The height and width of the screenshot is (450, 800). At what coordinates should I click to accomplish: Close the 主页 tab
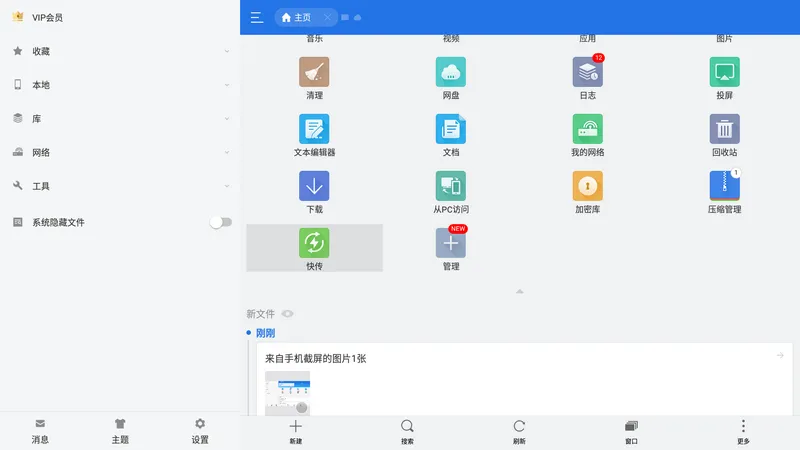click(x=327, y=17)
